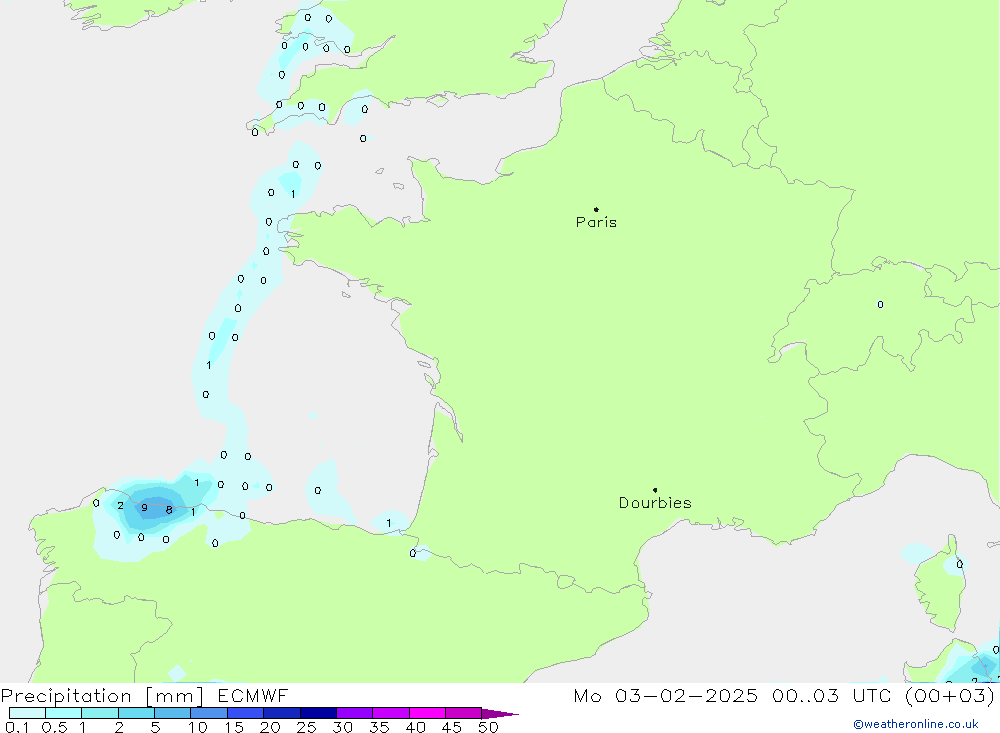Click the '2' precipitation value off Spain
The image size is (1000, 733).
click(x=121, y=506)
